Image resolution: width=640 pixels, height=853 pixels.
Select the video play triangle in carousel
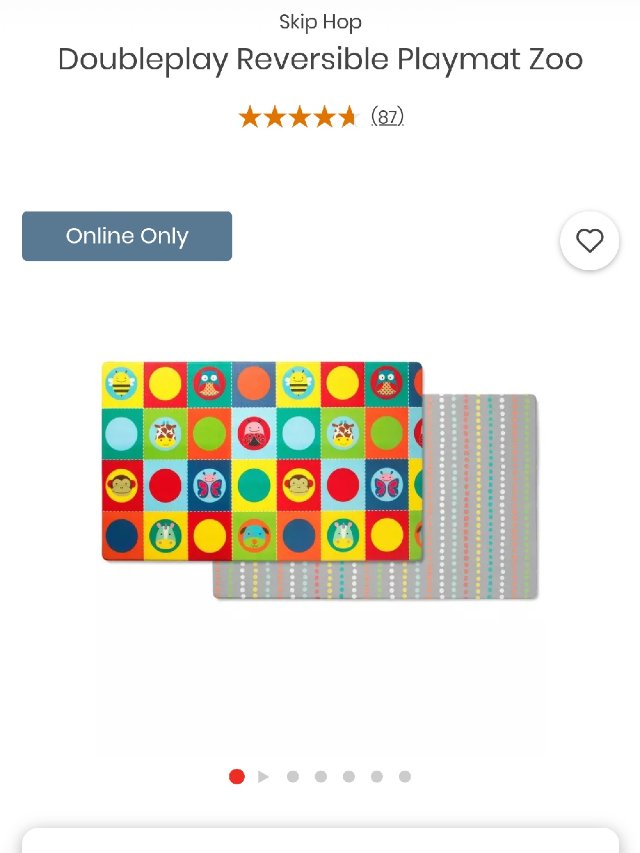(263, 776)
